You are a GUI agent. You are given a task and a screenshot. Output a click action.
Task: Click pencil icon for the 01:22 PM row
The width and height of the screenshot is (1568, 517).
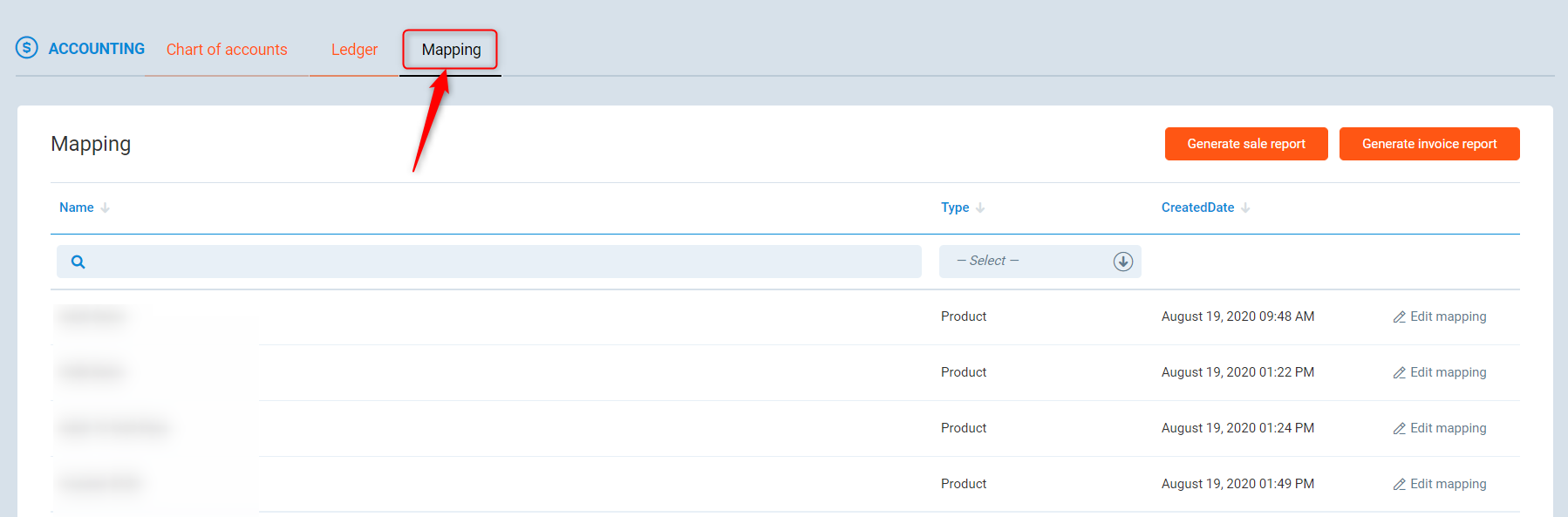[x=1399, y=373]
